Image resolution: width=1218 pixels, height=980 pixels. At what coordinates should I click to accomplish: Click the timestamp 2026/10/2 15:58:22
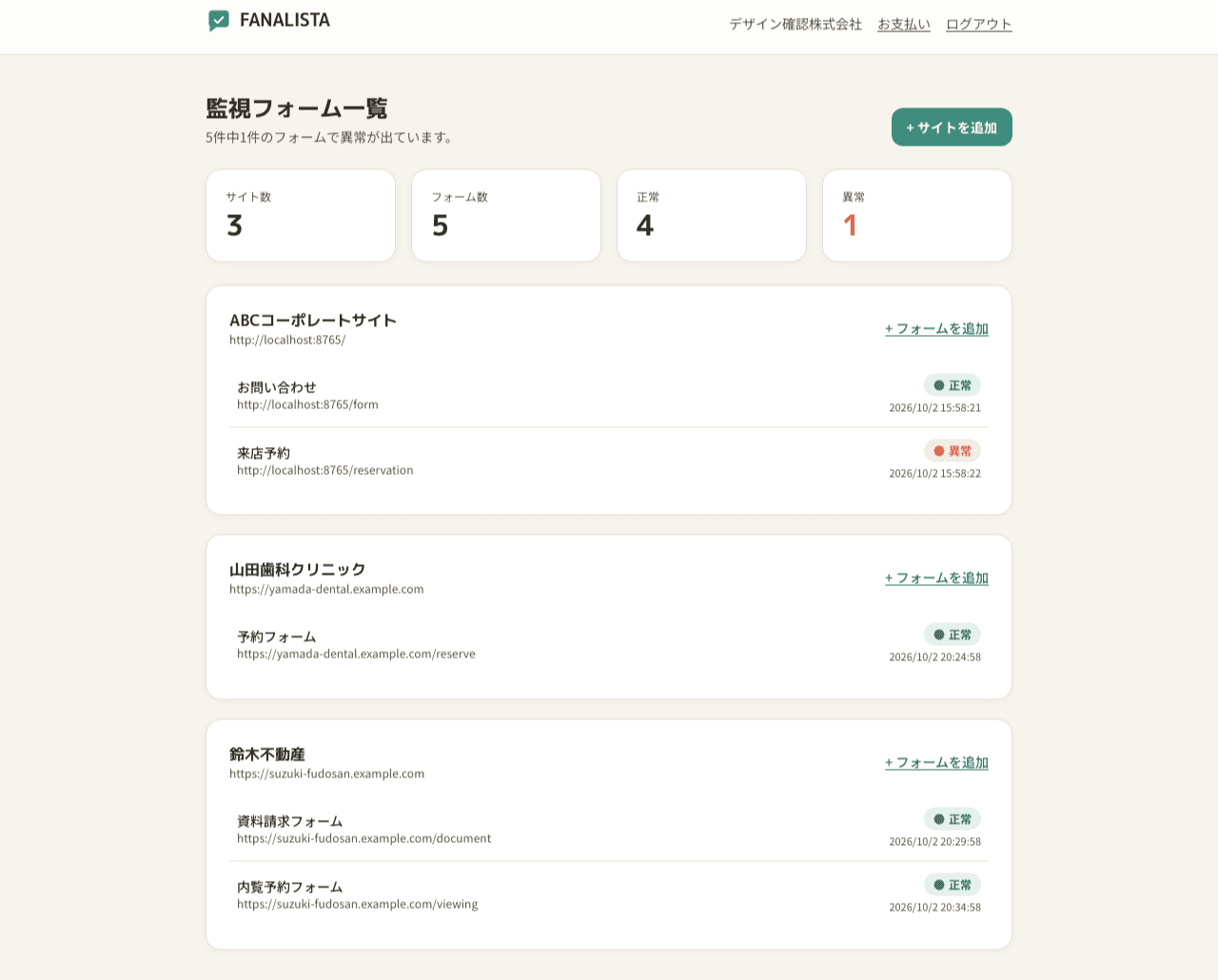935,473
